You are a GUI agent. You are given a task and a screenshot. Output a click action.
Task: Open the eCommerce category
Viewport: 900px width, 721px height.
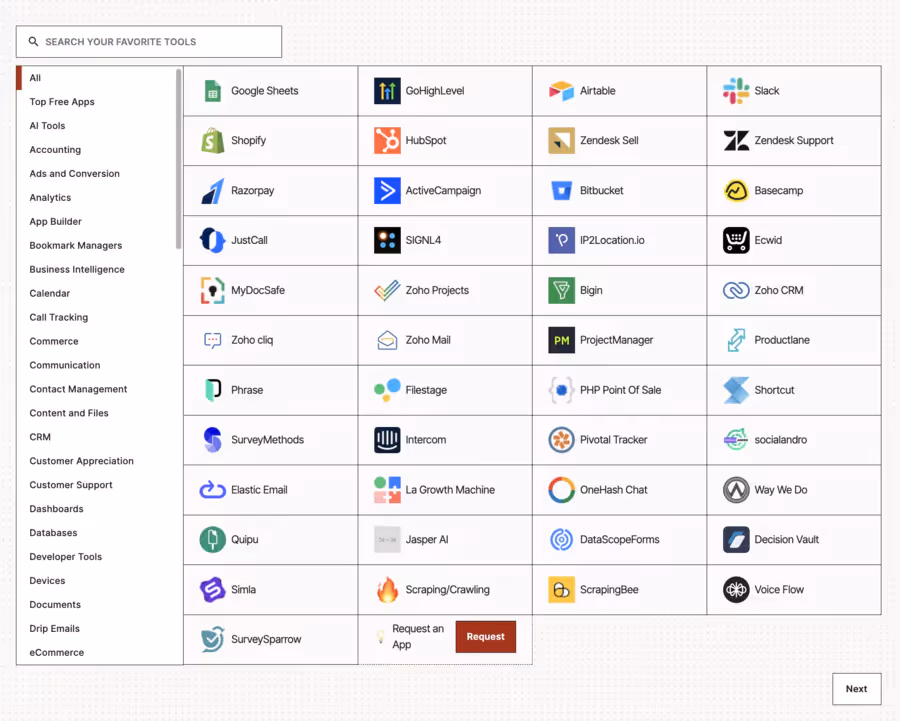57,653
